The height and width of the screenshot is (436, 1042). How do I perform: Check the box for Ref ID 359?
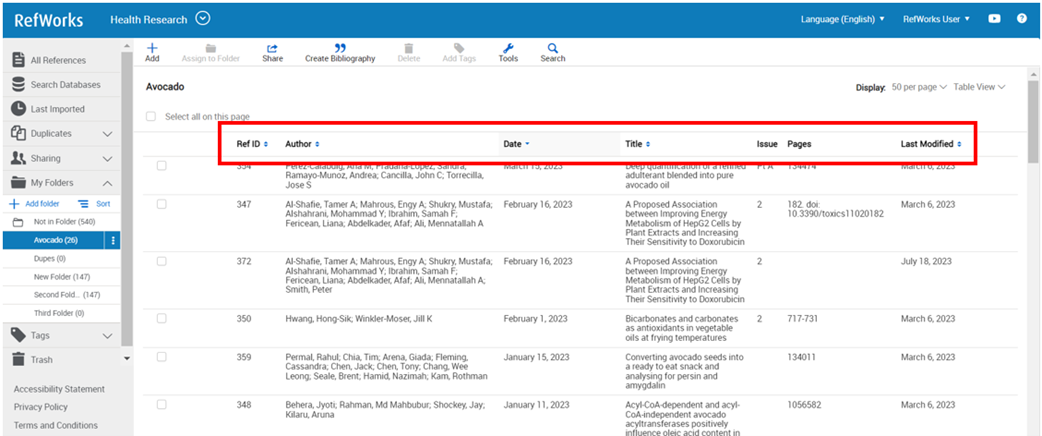coord(161,357)
